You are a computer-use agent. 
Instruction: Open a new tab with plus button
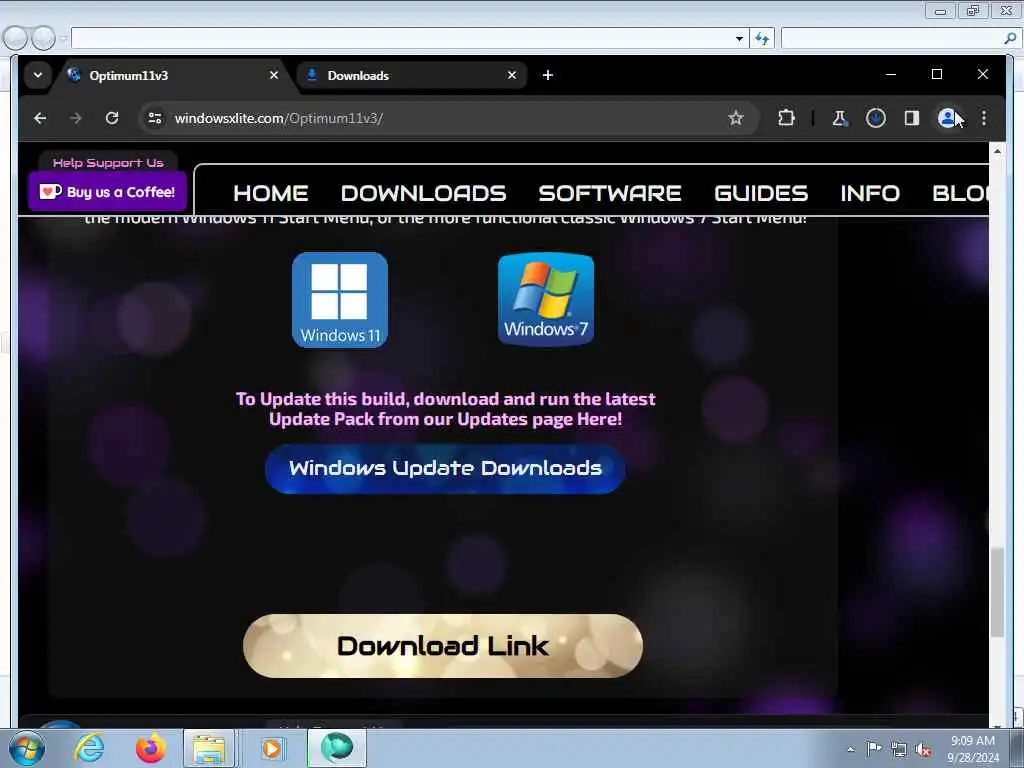(548, 75)
